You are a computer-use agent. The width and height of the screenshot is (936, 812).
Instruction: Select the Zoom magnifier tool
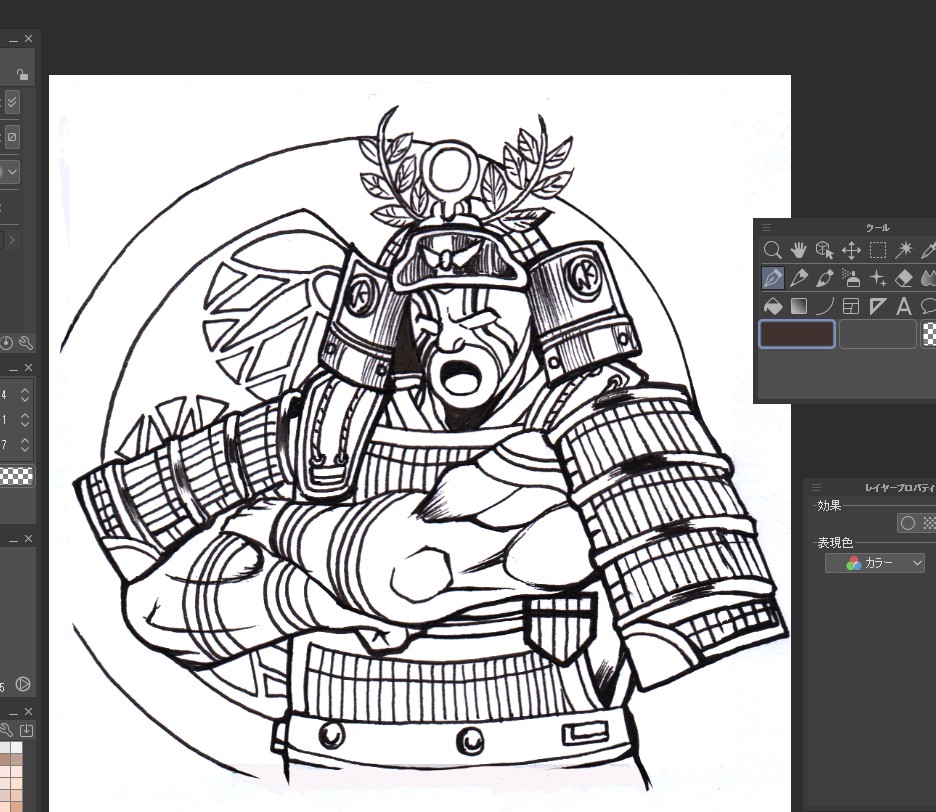[772, 250]
